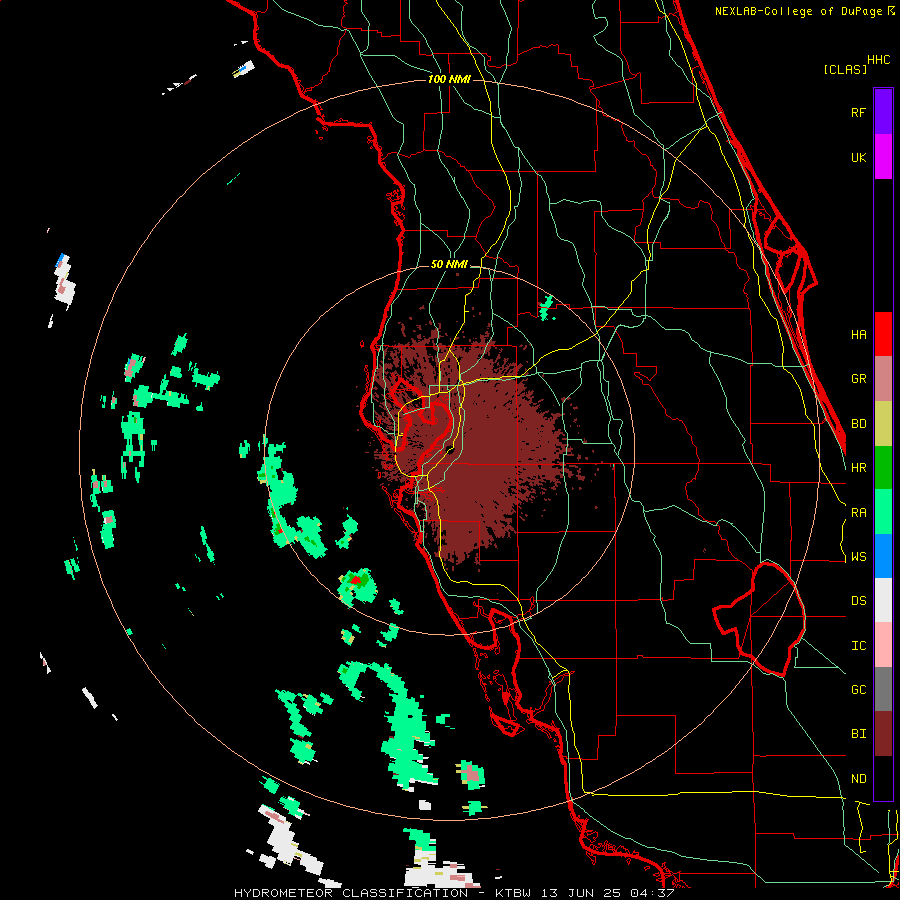Select the BD yellow legend swatch

click(883, 424)
